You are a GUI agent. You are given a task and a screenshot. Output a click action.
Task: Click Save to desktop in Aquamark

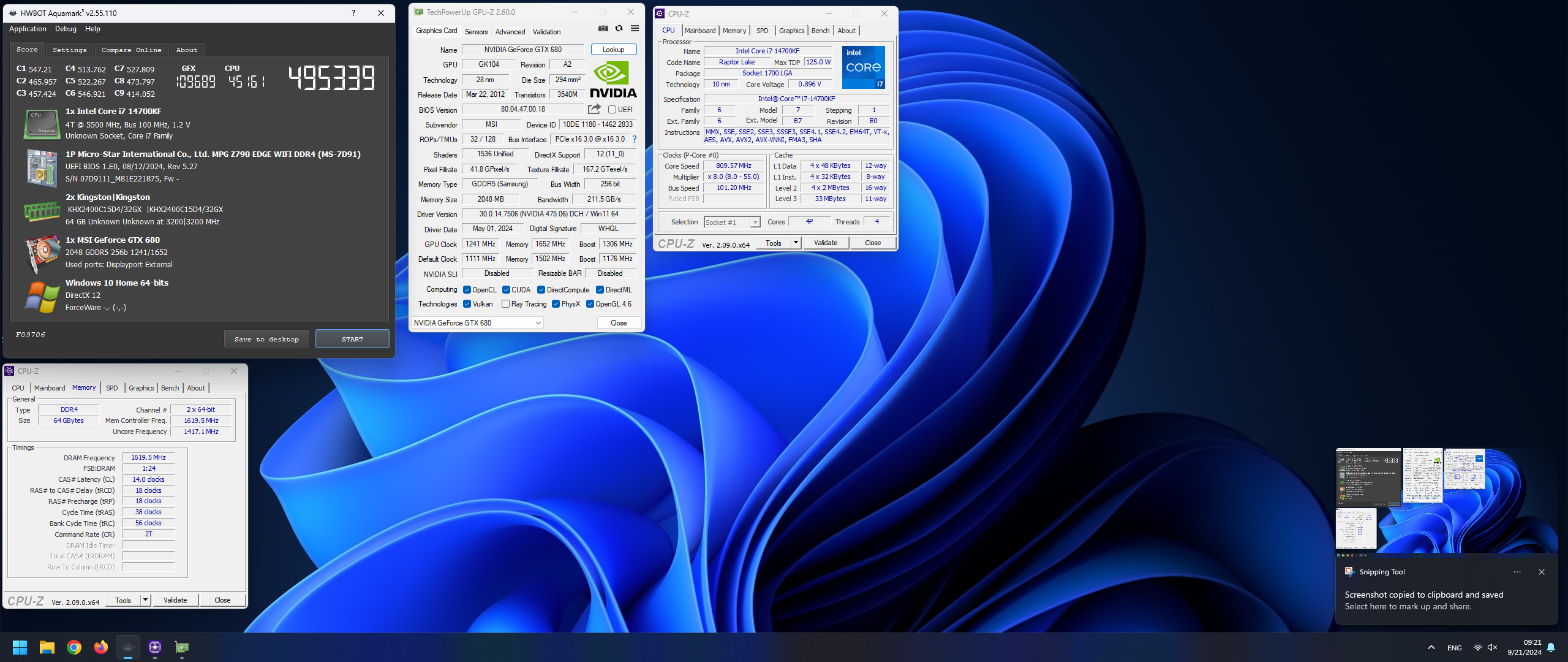tap(266, 339)
